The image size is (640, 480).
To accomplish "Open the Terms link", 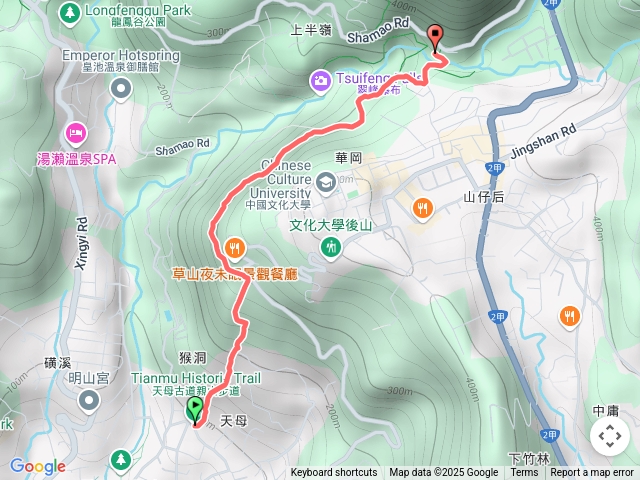I will 524,473.
